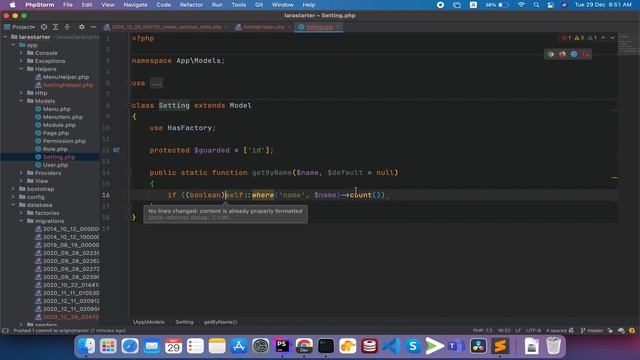Hide the Project tool window with minus icon
This screenshot has width=640, height=360.
point(93,27)
